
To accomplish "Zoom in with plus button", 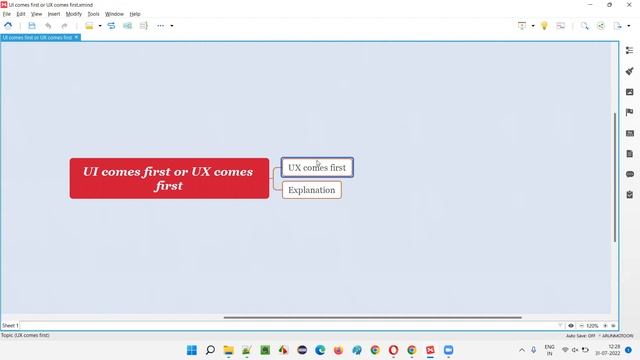I will click(605, 325).
